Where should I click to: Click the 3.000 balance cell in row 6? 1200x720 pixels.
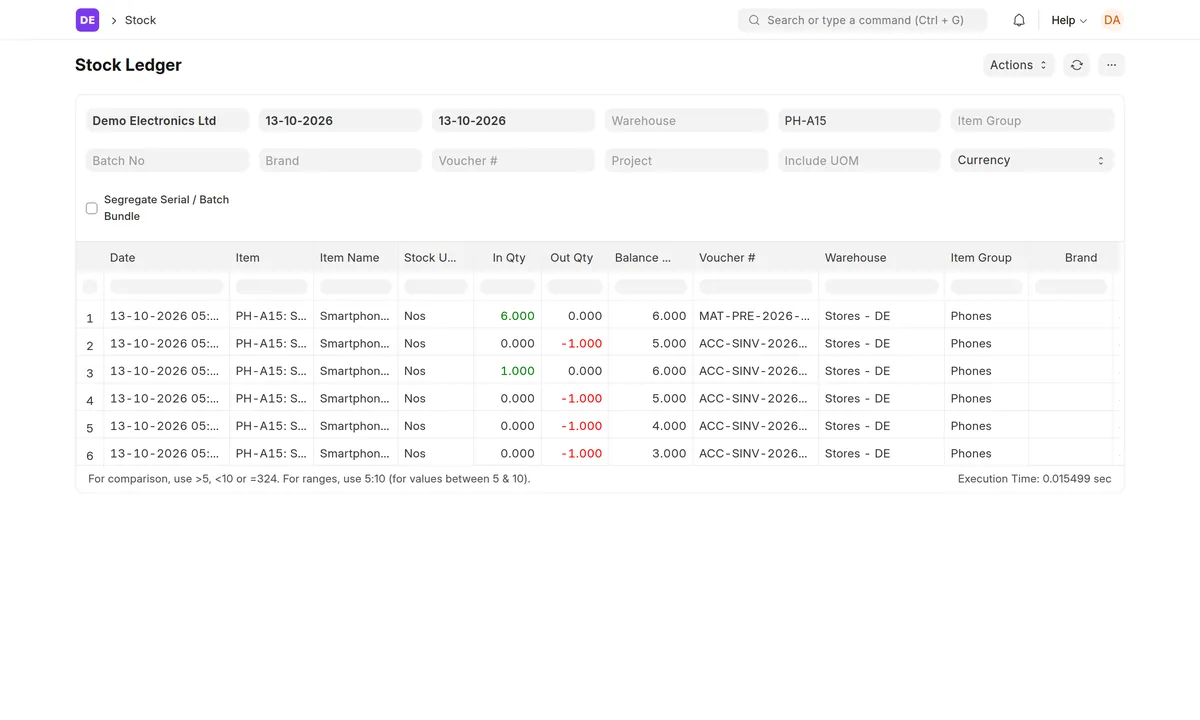[650, 453]
